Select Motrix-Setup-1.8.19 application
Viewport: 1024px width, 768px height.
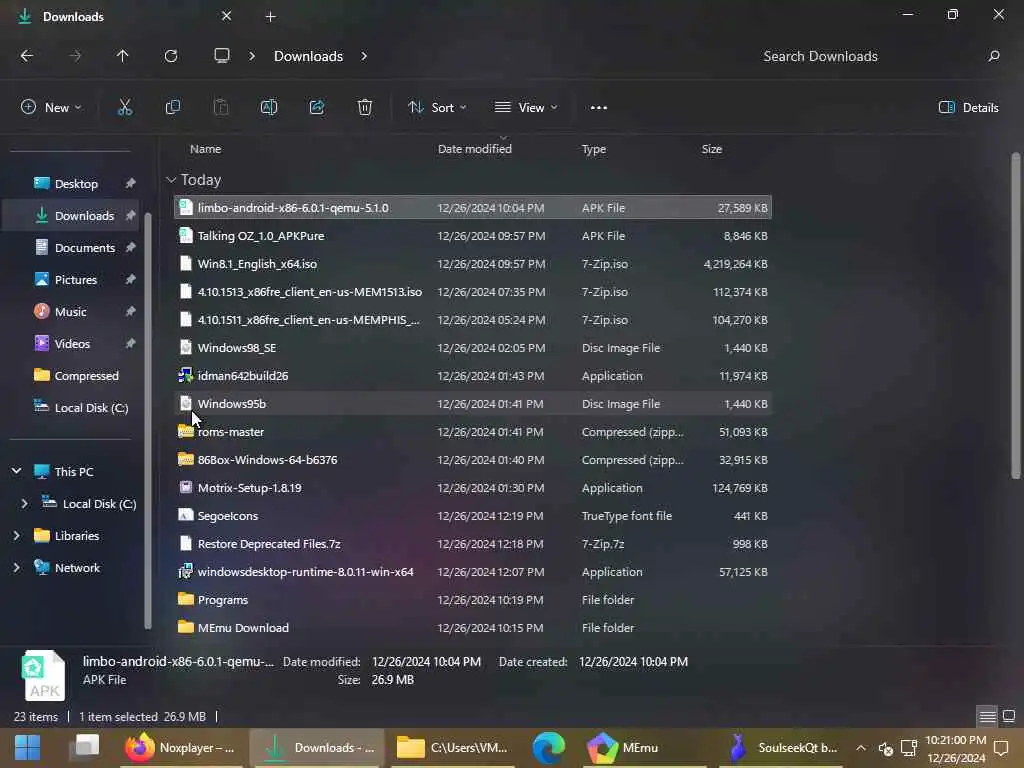473,488
